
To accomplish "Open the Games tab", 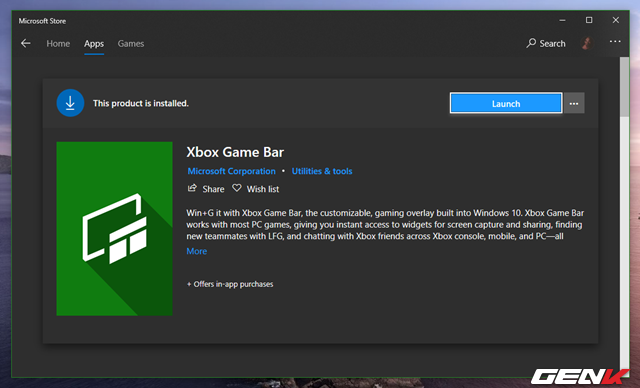I will click(x=131, y=44).
